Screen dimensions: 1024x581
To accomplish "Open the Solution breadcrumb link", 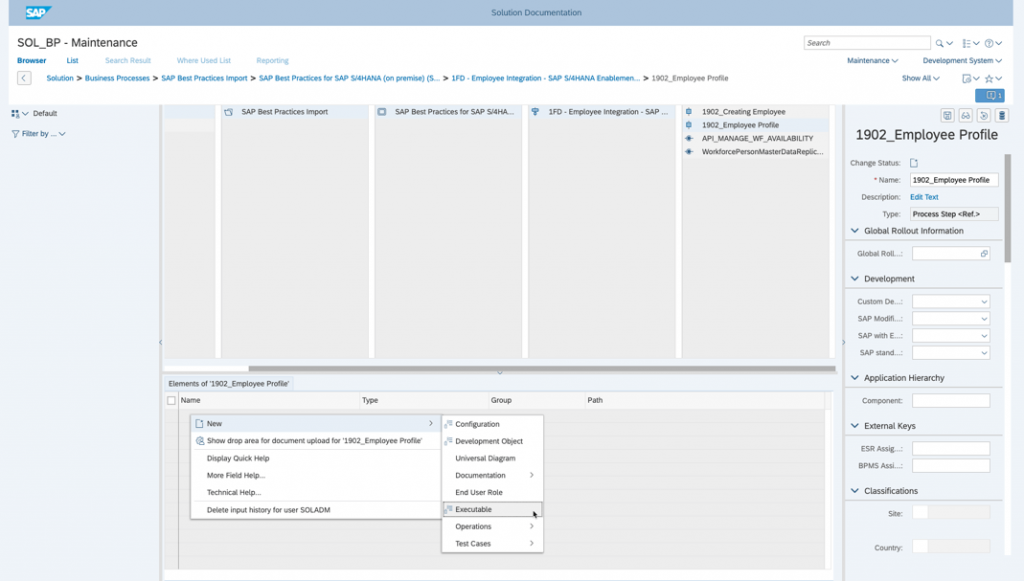I will click(59, 78).
